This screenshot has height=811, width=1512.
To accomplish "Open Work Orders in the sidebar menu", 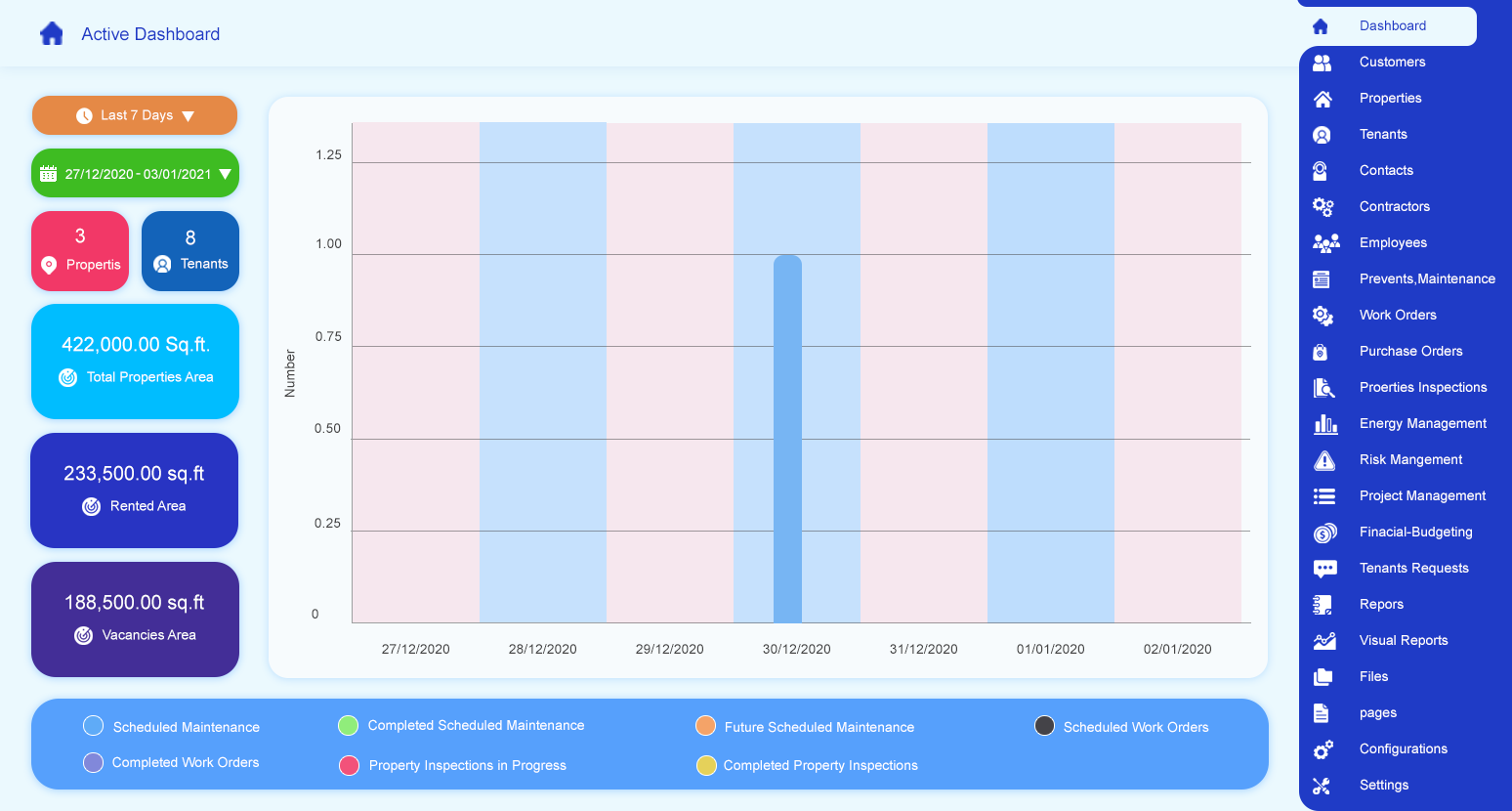I will click(1397, 315).
